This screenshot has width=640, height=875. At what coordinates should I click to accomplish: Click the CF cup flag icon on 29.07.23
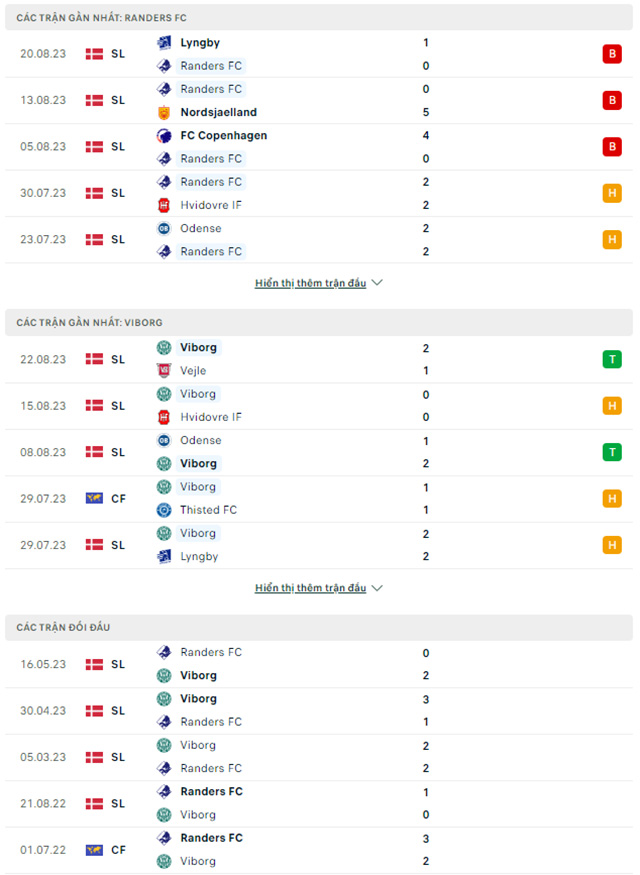pos(95,498)
